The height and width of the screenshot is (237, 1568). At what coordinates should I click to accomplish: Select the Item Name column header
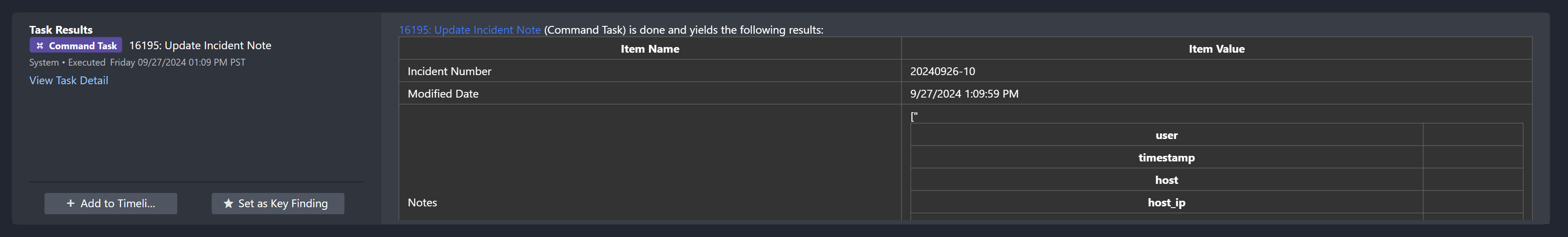(x=649, y=49)
